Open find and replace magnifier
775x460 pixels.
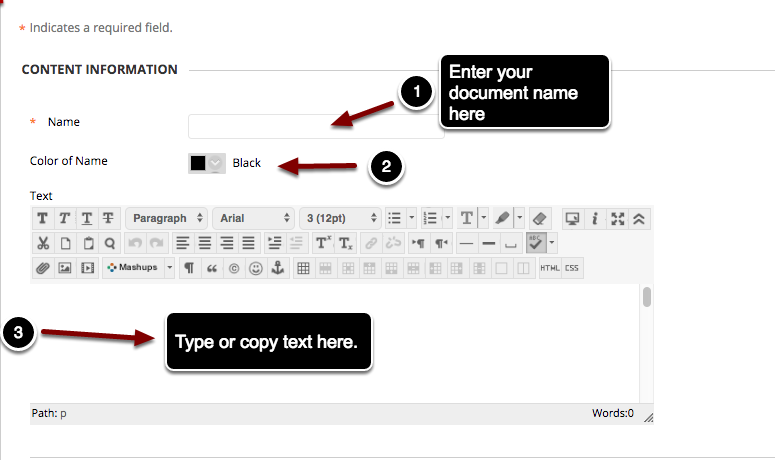pyautogui.click(x=110, y=243)
